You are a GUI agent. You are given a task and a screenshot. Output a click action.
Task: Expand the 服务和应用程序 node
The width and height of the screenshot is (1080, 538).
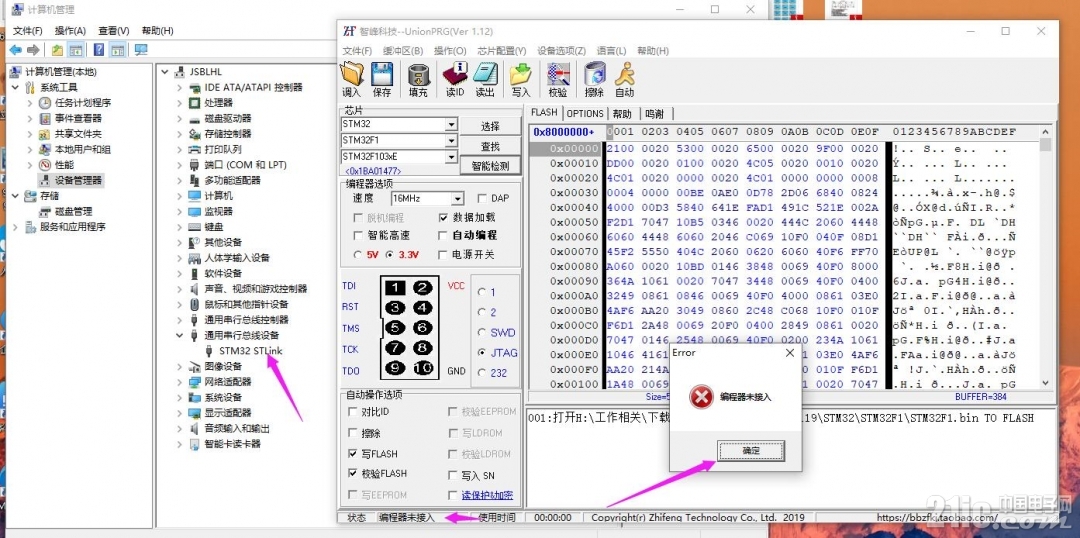coord(15,227)
